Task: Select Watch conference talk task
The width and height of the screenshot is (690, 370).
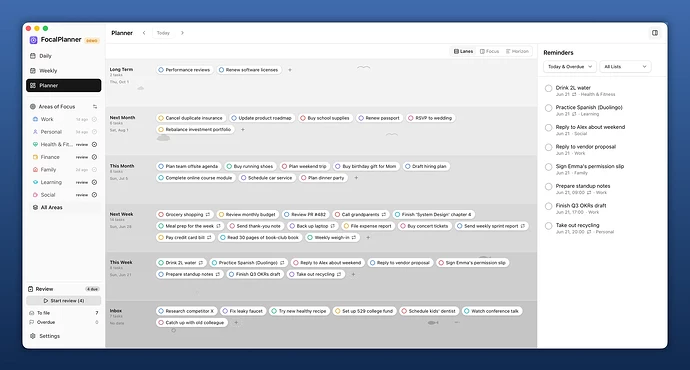Action: (x=492, y=311)
